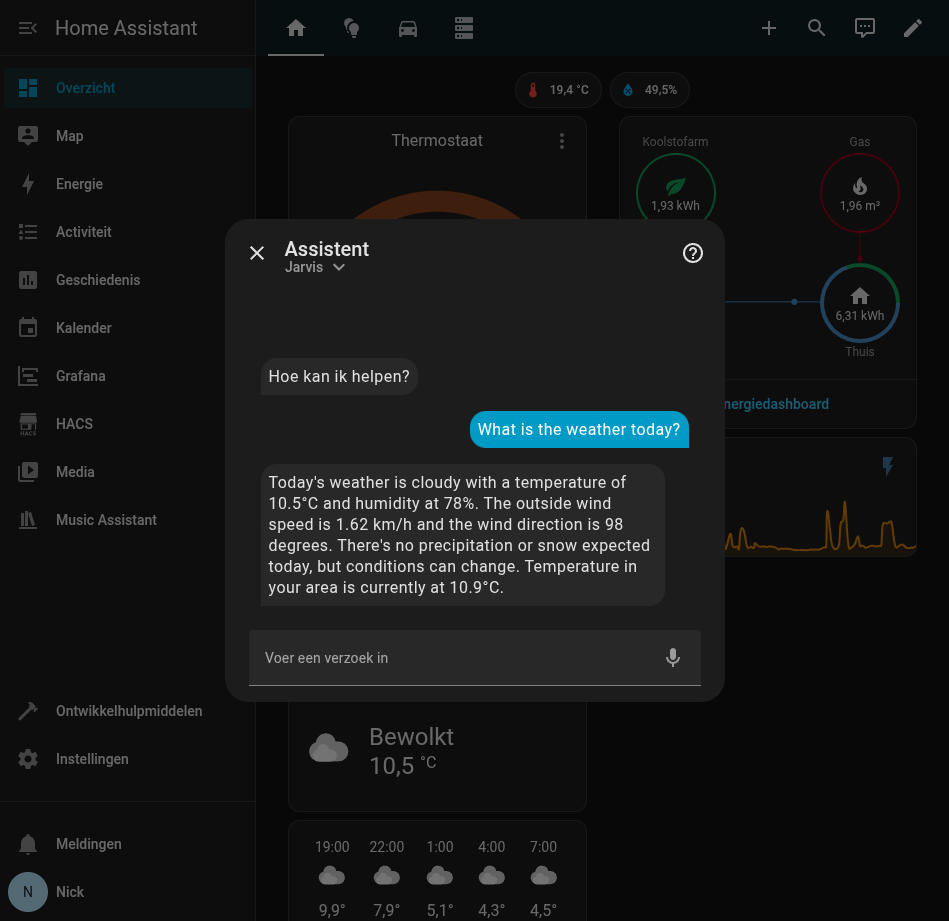
Task: Close the Assistent dialog
Action: pos(257,253)
